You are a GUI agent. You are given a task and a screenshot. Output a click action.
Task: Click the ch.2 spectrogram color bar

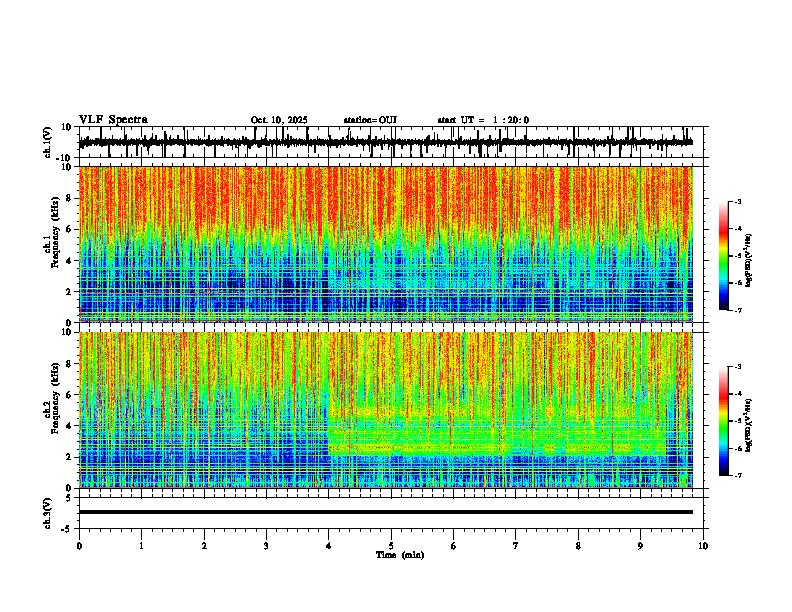coord(723,421)
